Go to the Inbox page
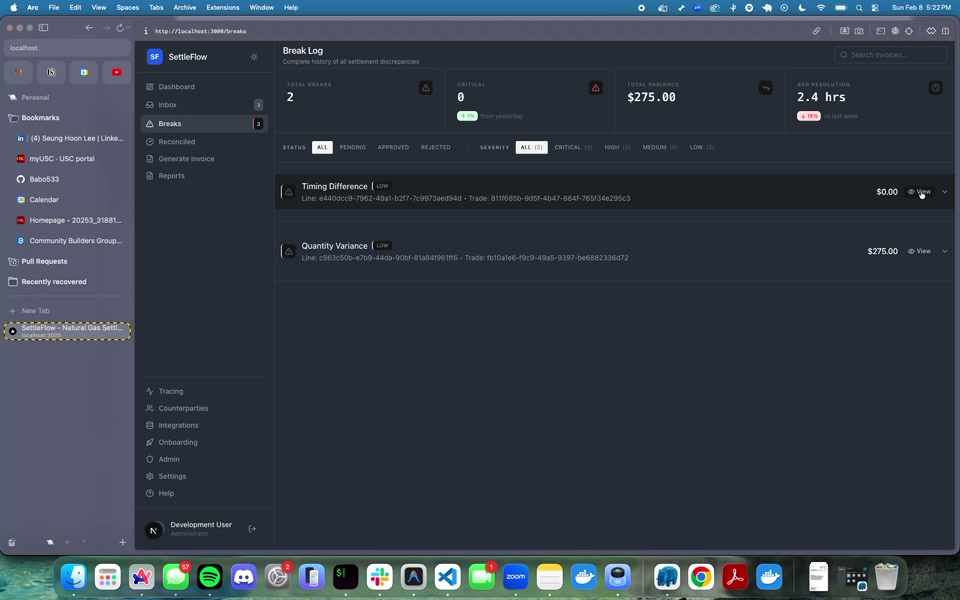 pyautogui.click(x=167, y=105)
